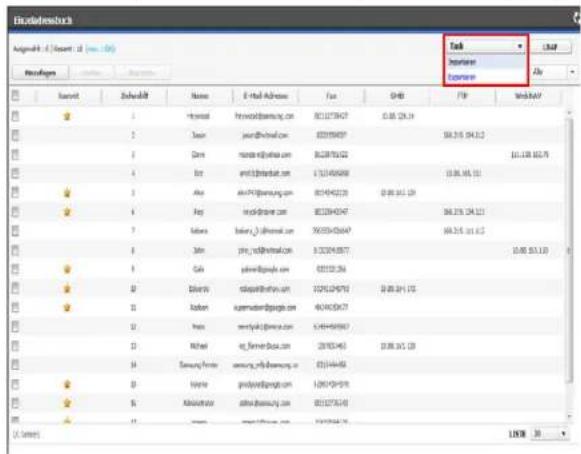The height and width of the screenshot is (454, 581).
Task: Sort by the E-Mail-Adresse column header
Action: (x=265, y=96)
